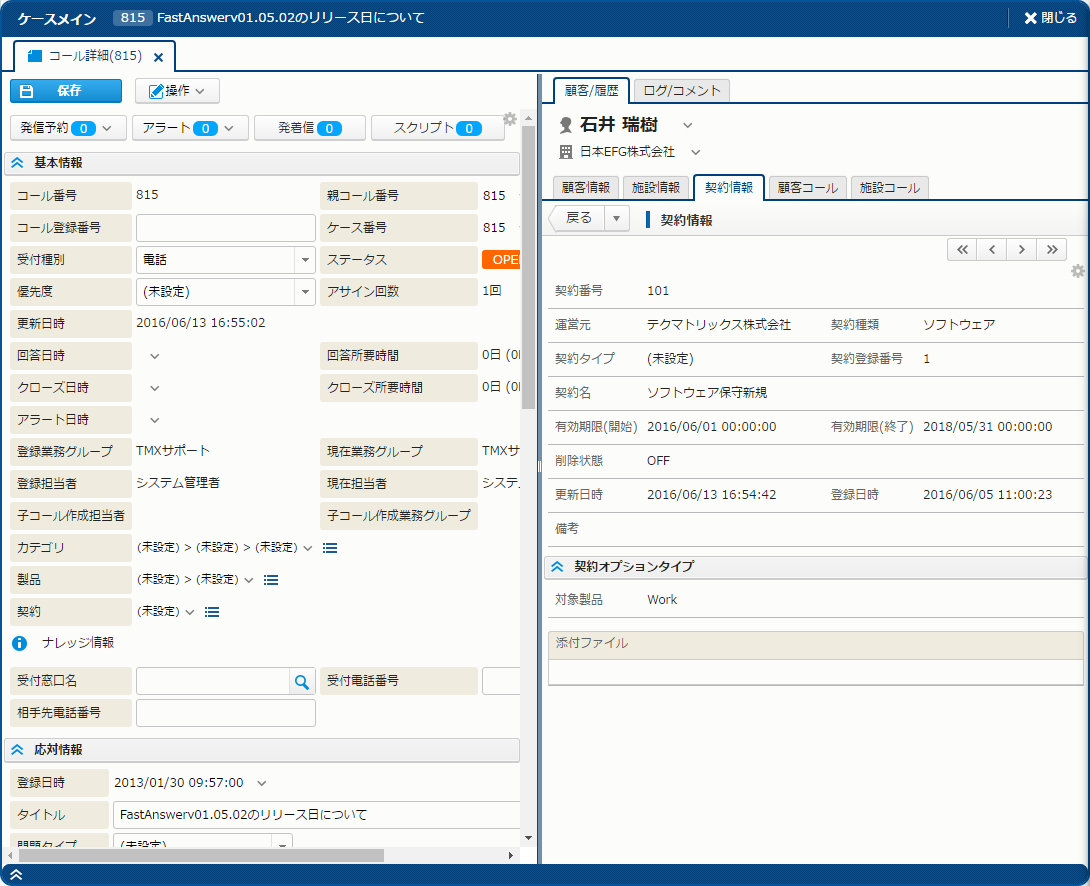This screenshot has width=1090, height=886.
Task: Go to next contract record
Action: tap(1021, 250)
